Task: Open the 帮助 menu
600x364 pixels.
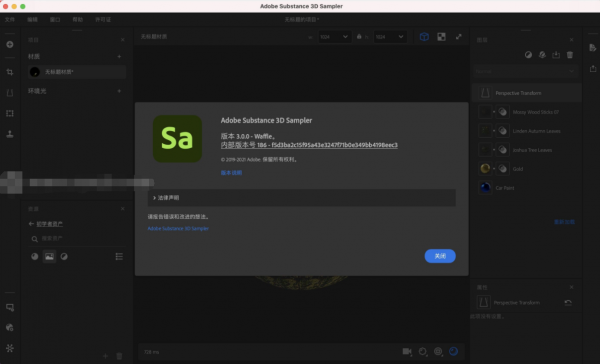Action: point(78,20)
